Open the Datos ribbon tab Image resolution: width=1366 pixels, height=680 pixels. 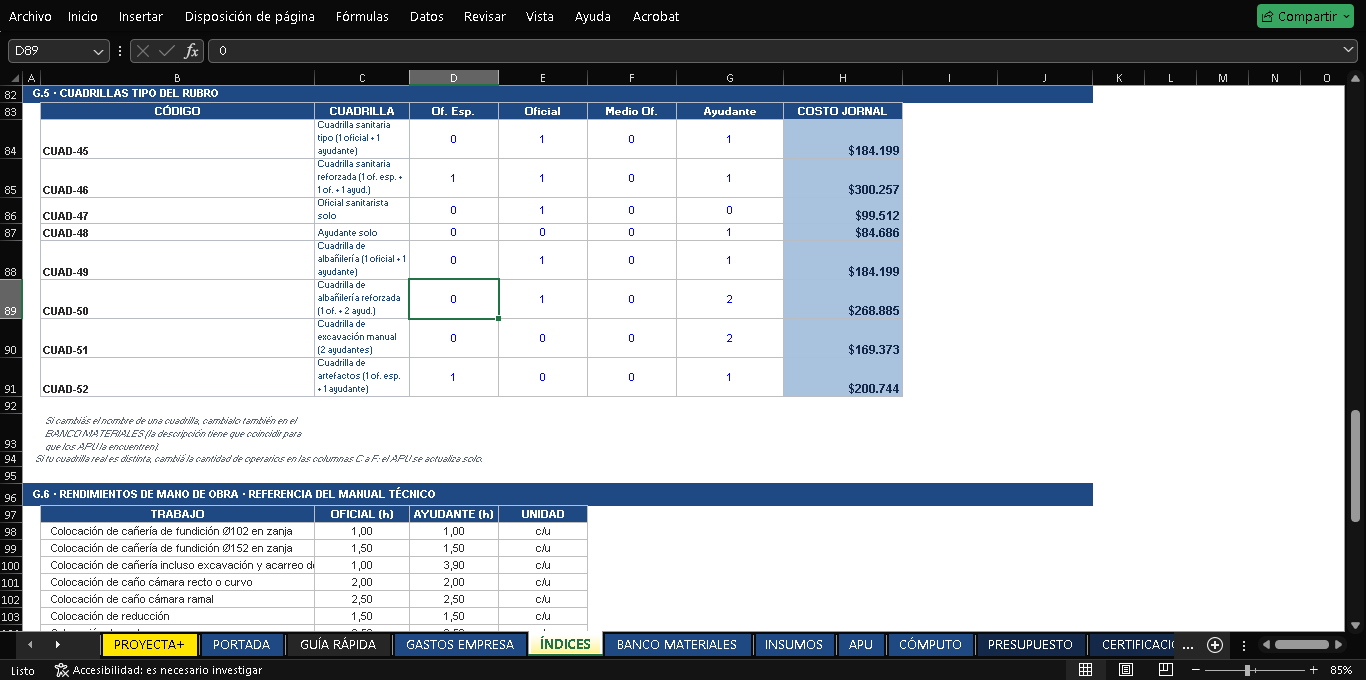point(427,16)
